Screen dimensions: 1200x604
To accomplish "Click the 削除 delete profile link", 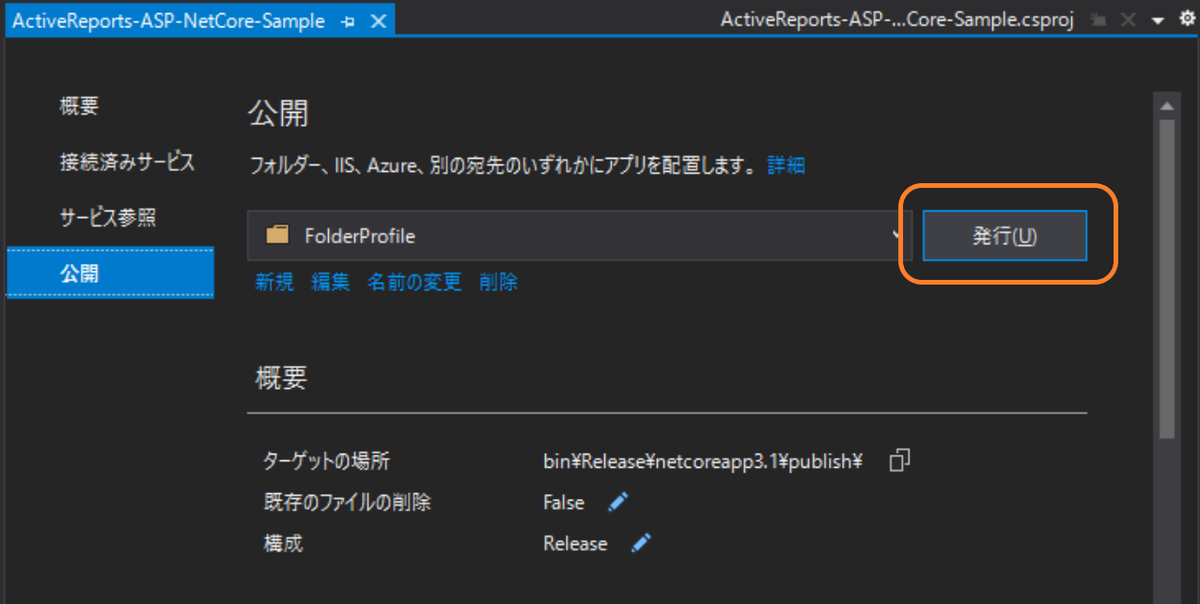I will pyautogui.click(x=498, y=282).
